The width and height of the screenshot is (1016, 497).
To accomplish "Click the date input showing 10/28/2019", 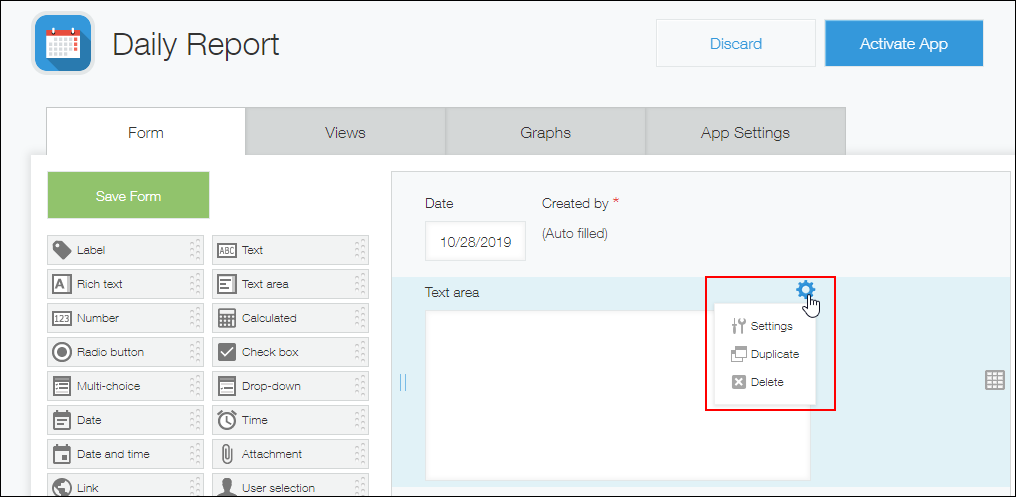I will 475,242.
